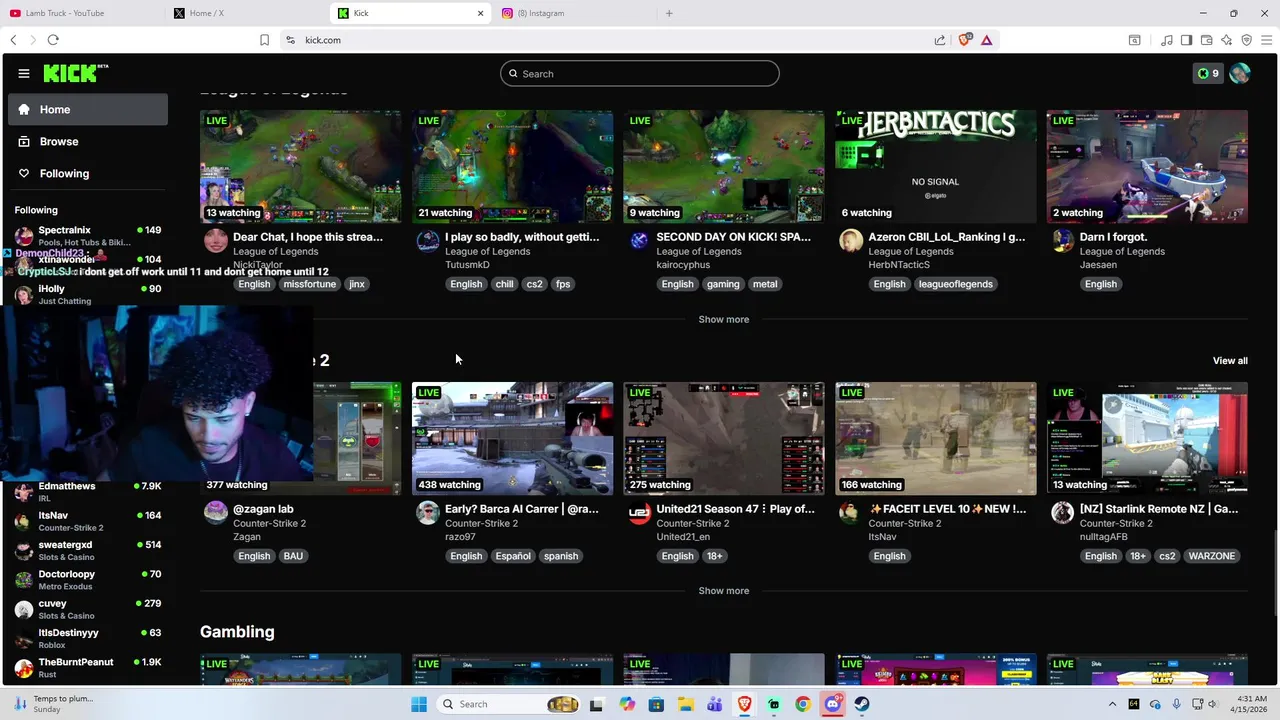Open ItsNav channel in the Following list
Image resolution: width=1280 pixels, height=720 pixels.
click(x=88, y=521)
